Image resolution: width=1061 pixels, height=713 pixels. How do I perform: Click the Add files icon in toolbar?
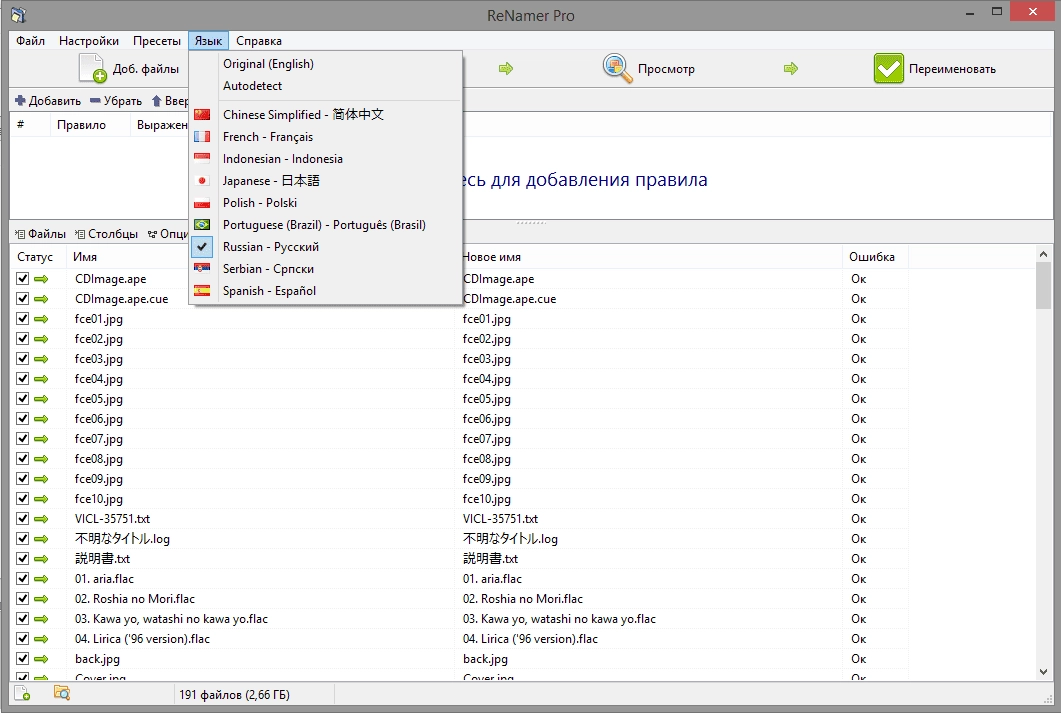coord(93,68)
